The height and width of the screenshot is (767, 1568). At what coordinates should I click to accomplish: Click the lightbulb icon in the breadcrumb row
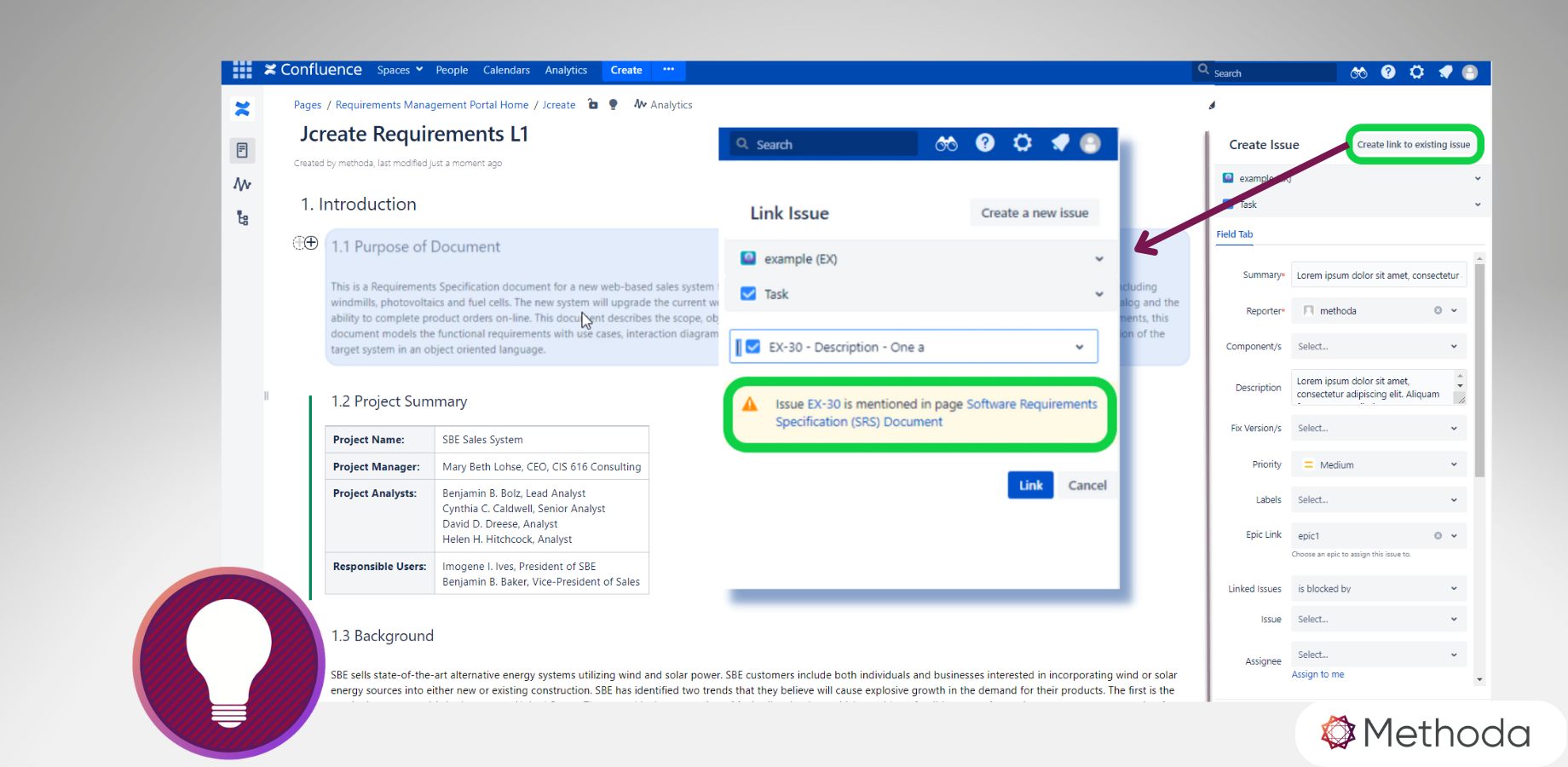pos(613,105)
